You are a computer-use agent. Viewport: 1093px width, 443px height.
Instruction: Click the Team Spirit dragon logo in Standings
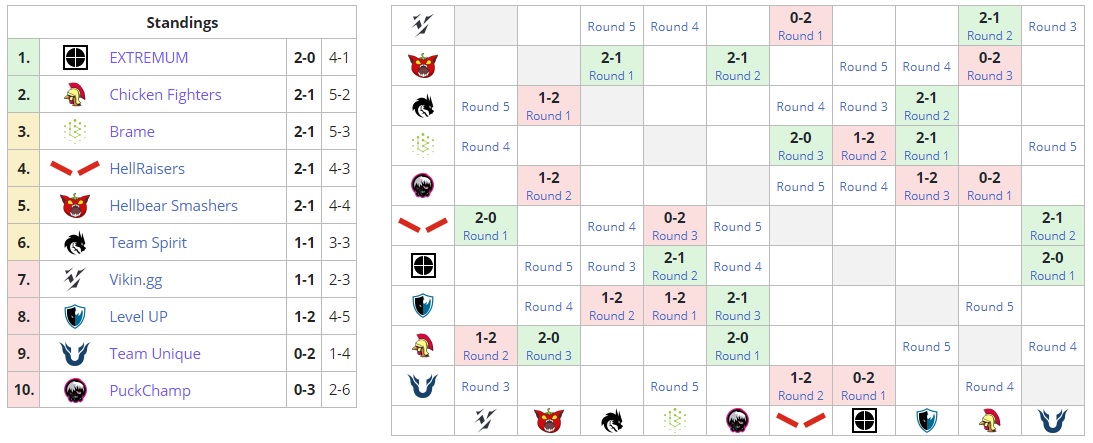tap(75, 243)
